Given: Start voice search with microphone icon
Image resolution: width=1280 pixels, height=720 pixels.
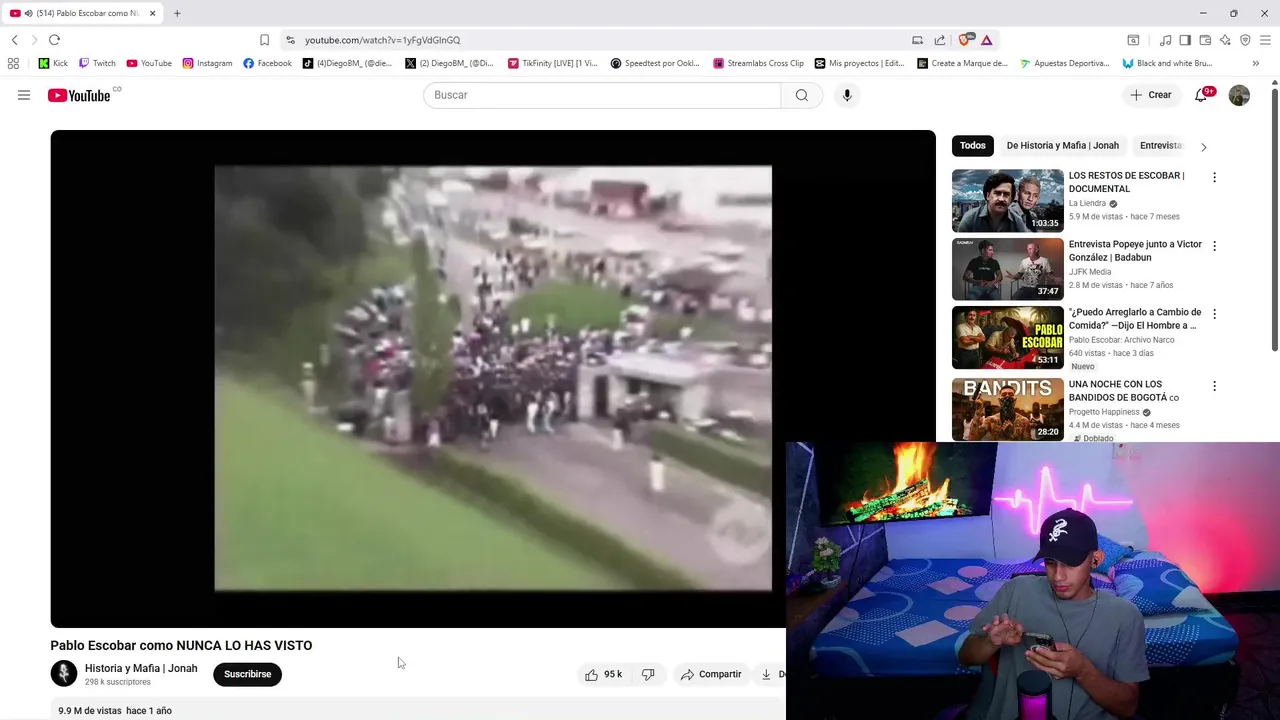Looking at the screenshot, I should (x=847, y=95).
